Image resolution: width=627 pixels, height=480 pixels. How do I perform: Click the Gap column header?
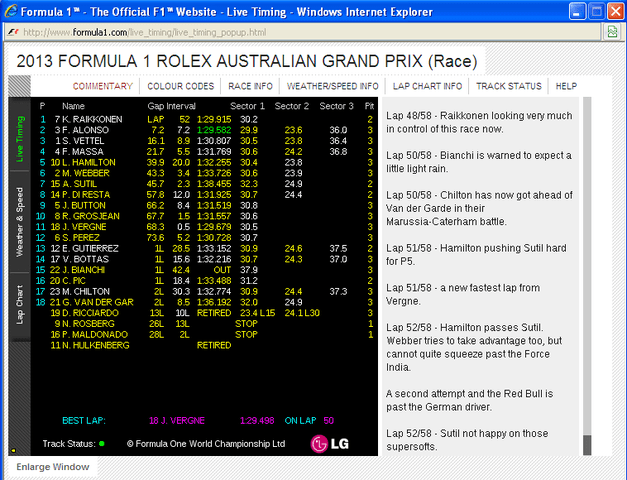pyautogui.click(x=155, y=106)
